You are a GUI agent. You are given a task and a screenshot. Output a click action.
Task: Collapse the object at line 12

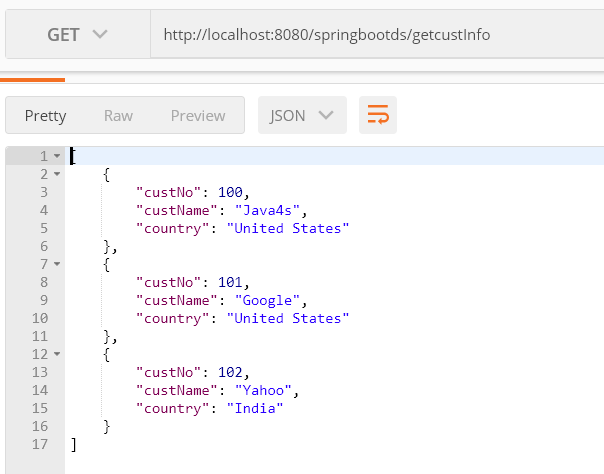57,354
